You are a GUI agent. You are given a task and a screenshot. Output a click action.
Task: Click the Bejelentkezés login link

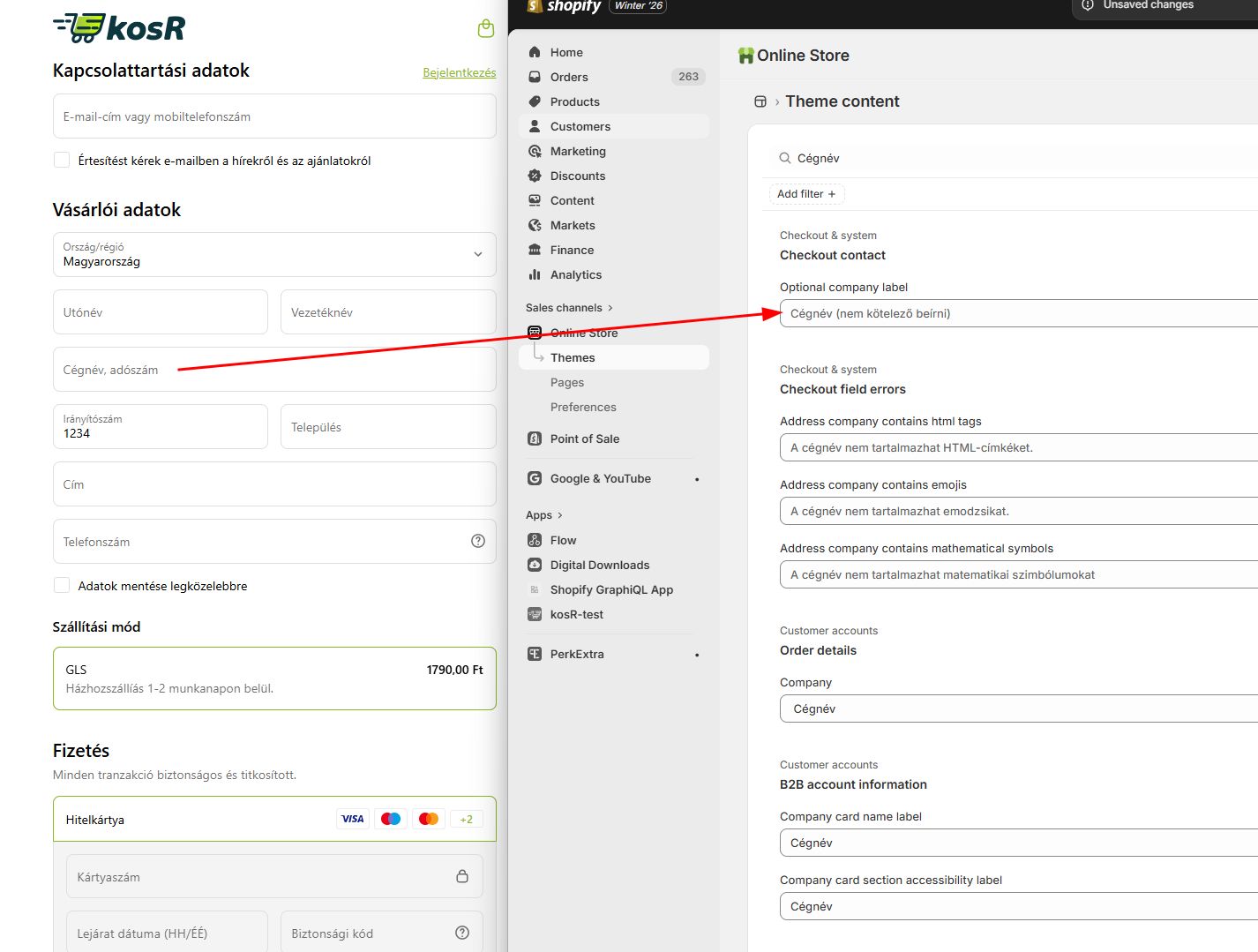point(459,72)
